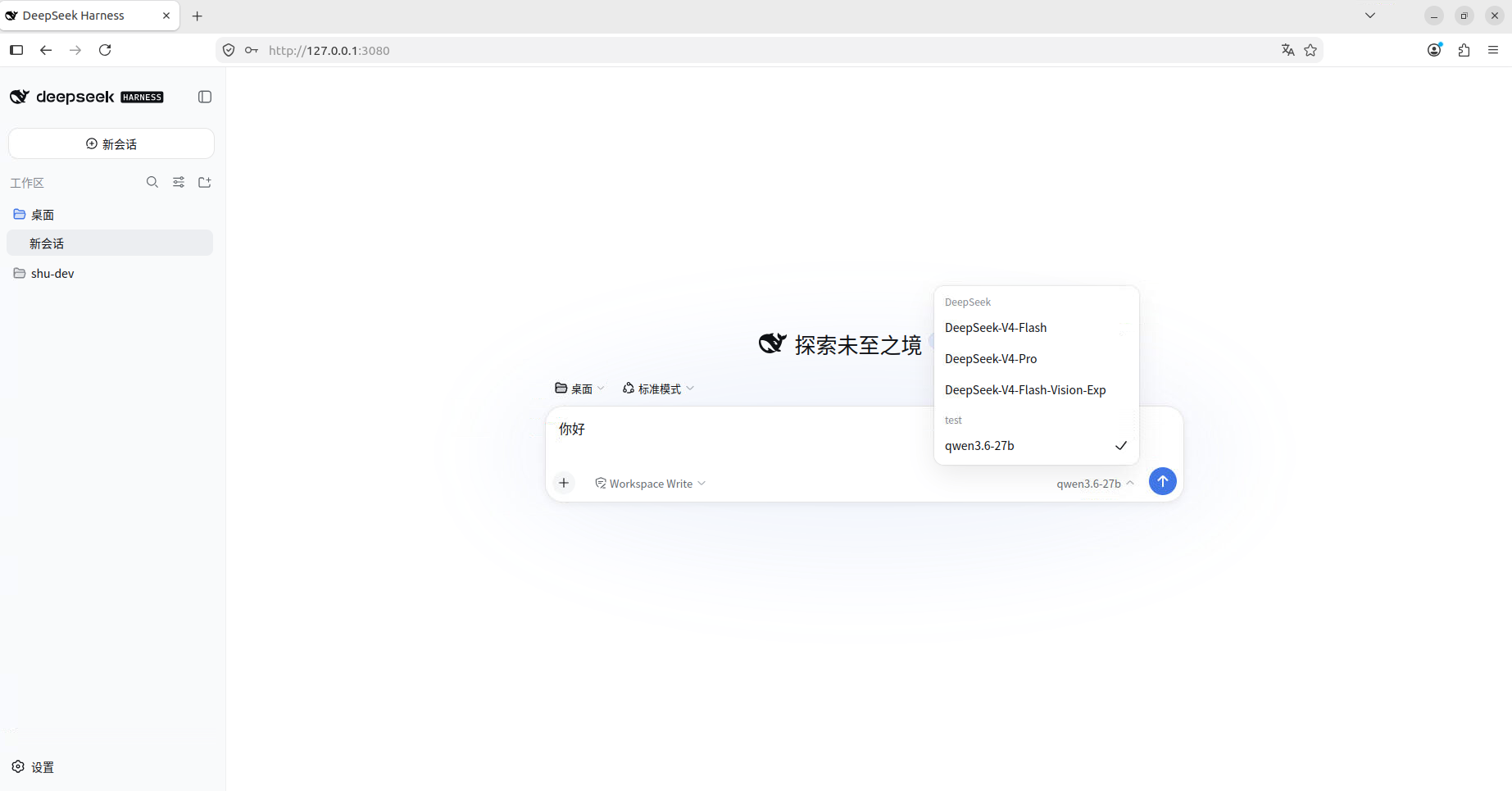Open the settings gear in sidebar
The image size is (1512, 791).
18,766
